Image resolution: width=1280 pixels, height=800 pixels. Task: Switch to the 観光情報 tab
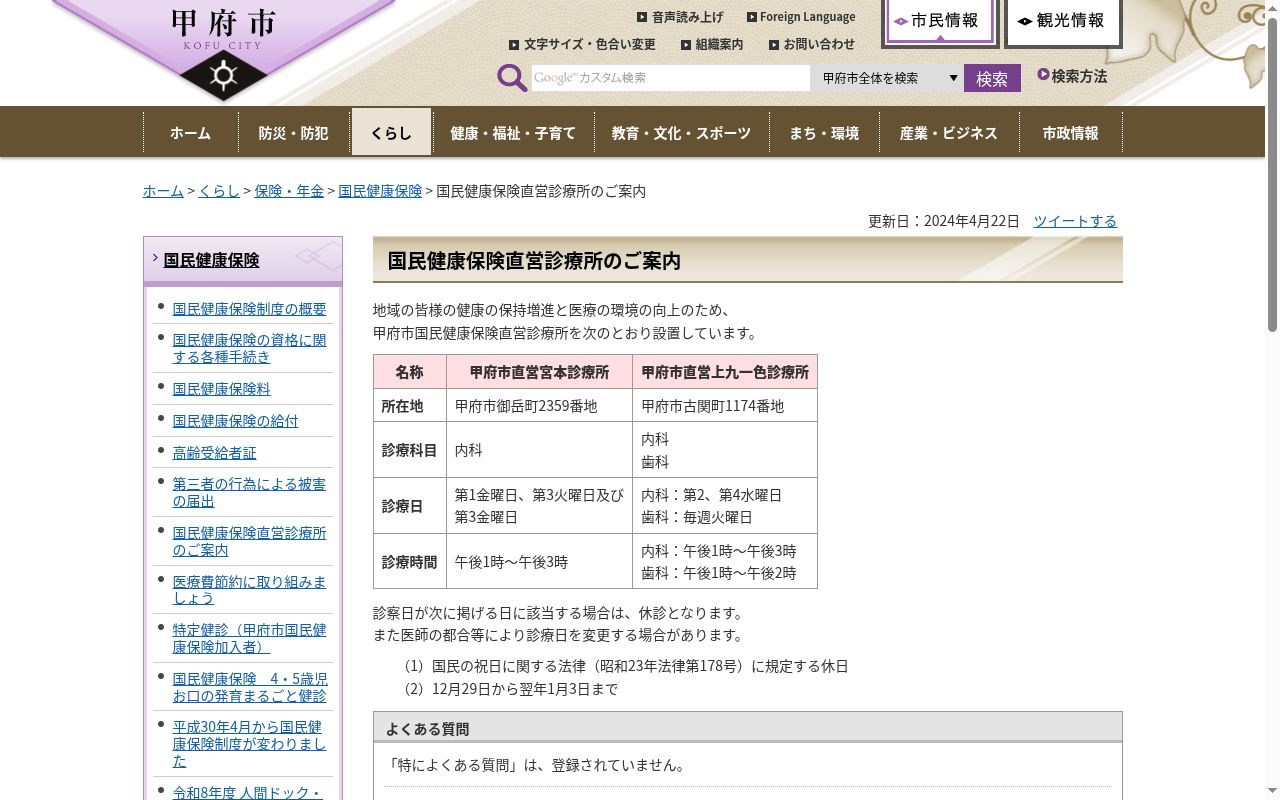[x=1063, y=22]
